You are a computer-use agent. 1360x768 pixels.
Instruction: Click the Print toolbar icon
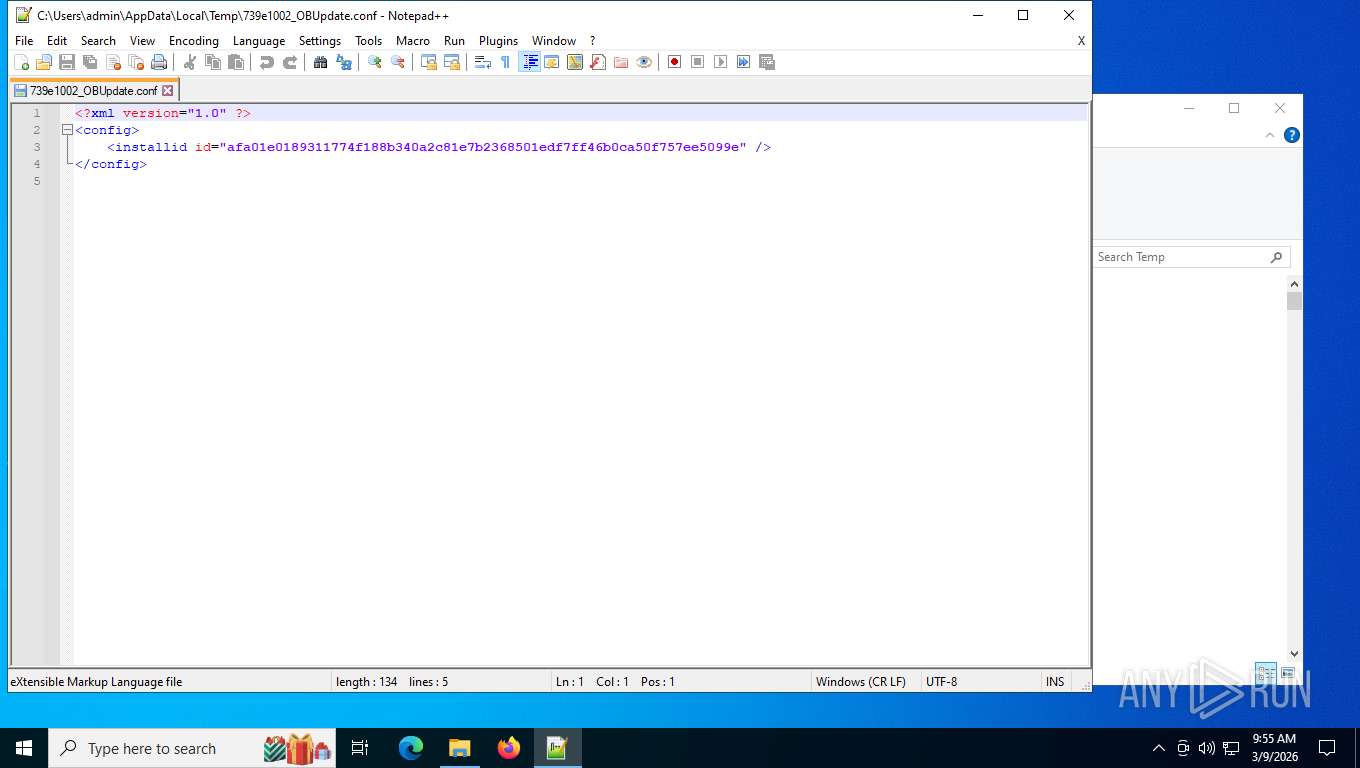(x=159, y=62)
